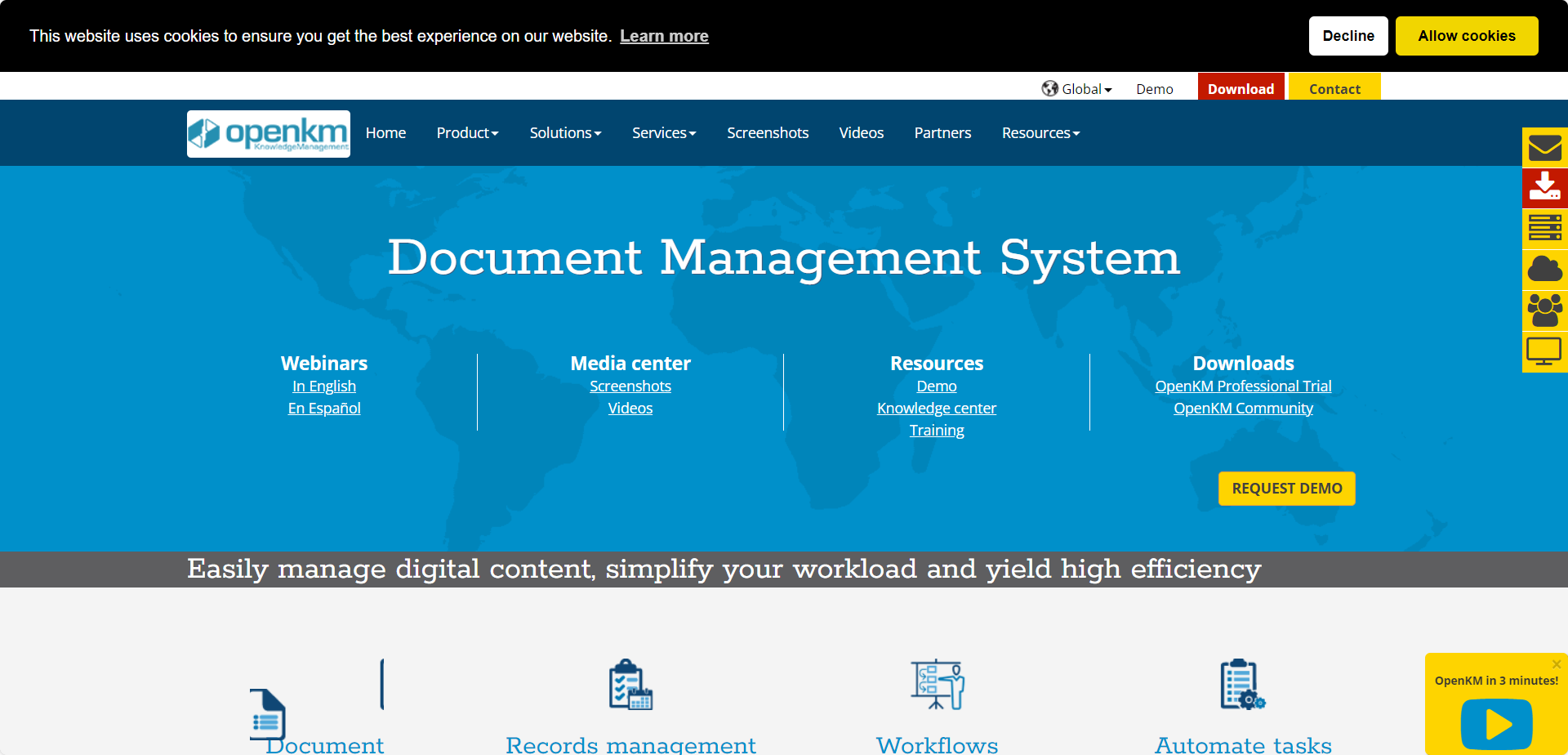This screenshot has height=755, width=1568.
Task: Click Allow cookies button
Action: 1467,36
